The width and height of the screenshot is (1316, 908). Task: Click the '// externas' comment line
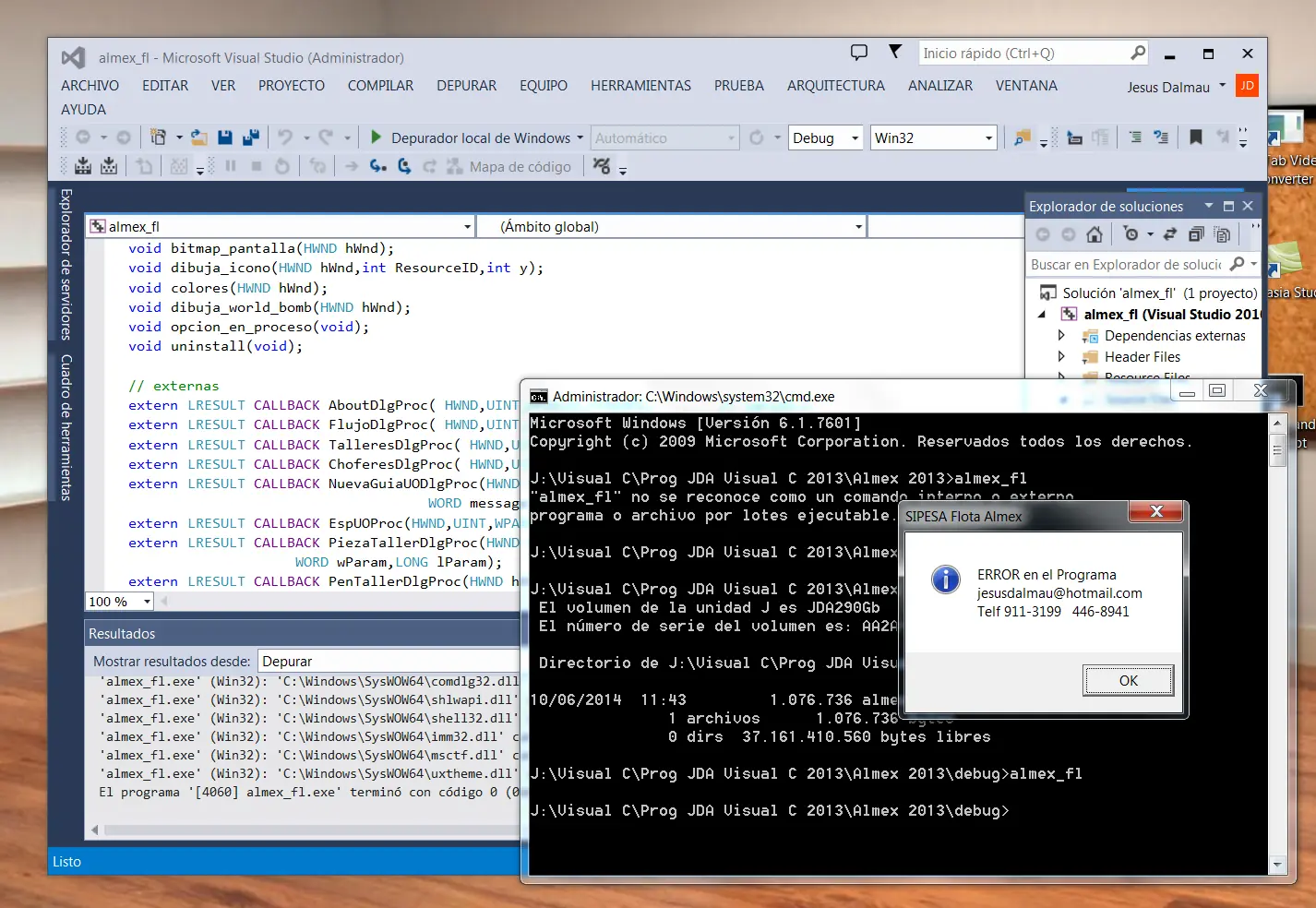point(173,386)
